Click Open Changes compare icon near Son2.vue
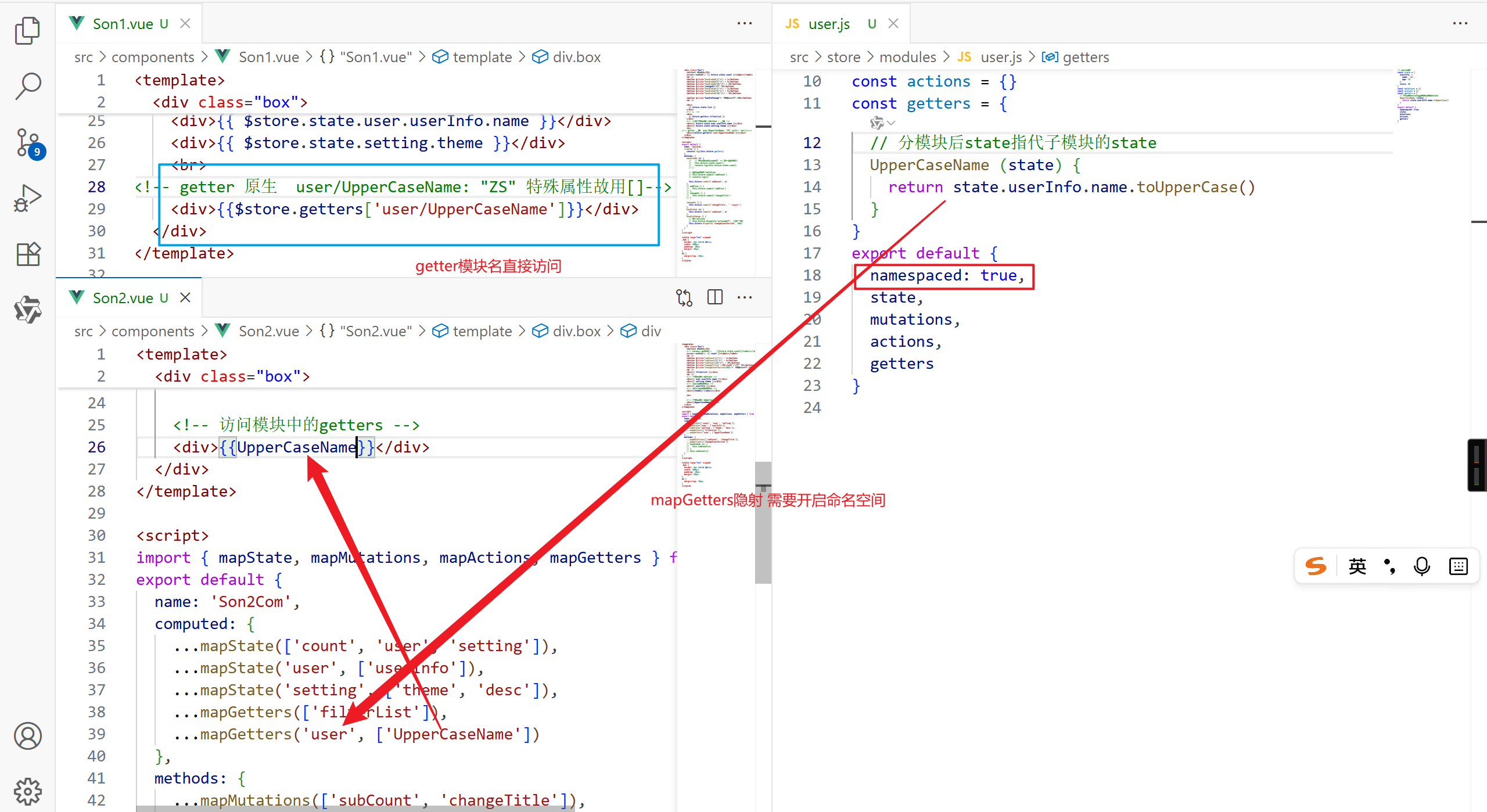This screenshot has height=812, width=1487. [684, 297]
